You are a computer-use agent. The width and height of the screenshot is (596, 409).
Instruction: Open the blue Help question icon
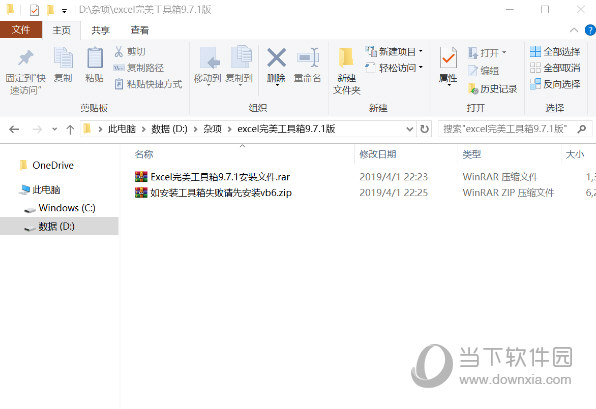[590, 30]
